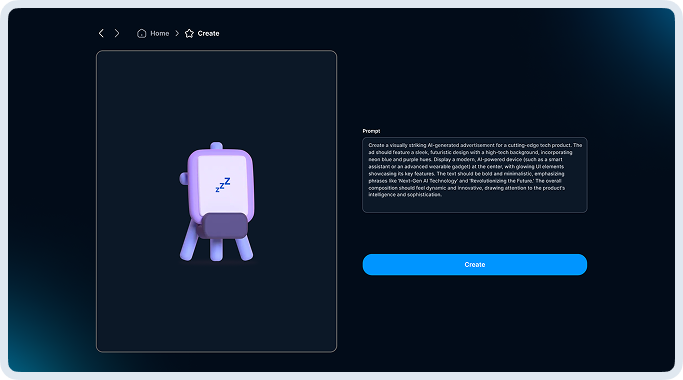Click blank space below the prompt text
This screenshot has height=380, width=683.
click(475, 205)
